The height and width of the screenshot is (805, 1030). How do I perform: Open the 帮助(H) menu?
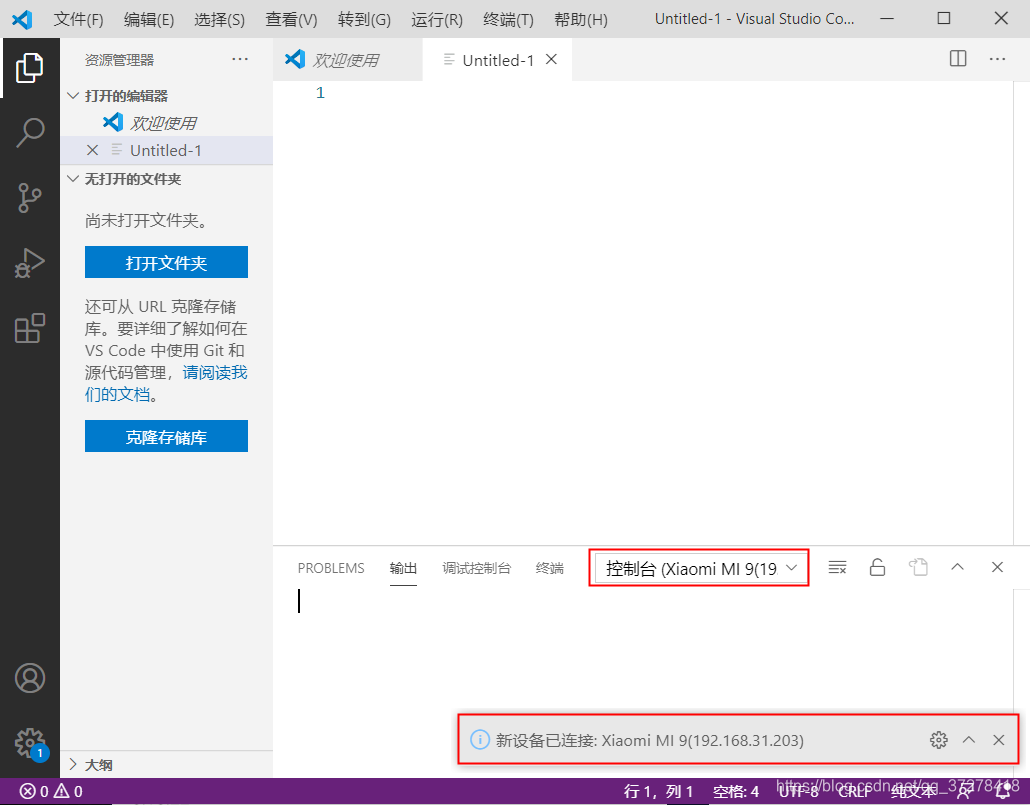581,20
